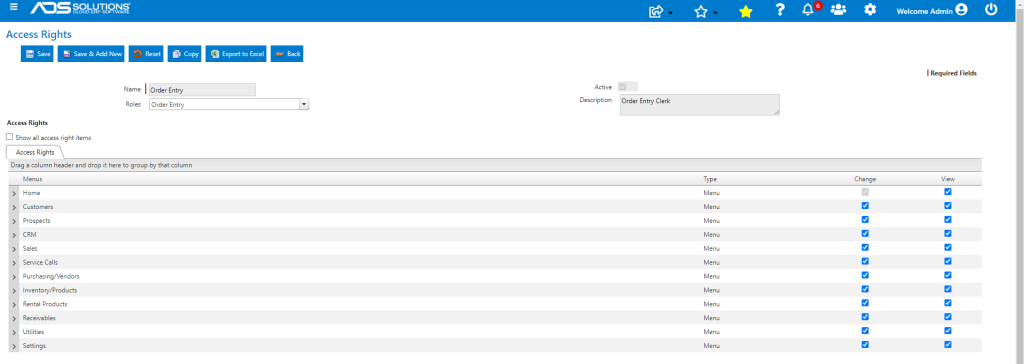Click the Name input field

(x=202, y=90)
